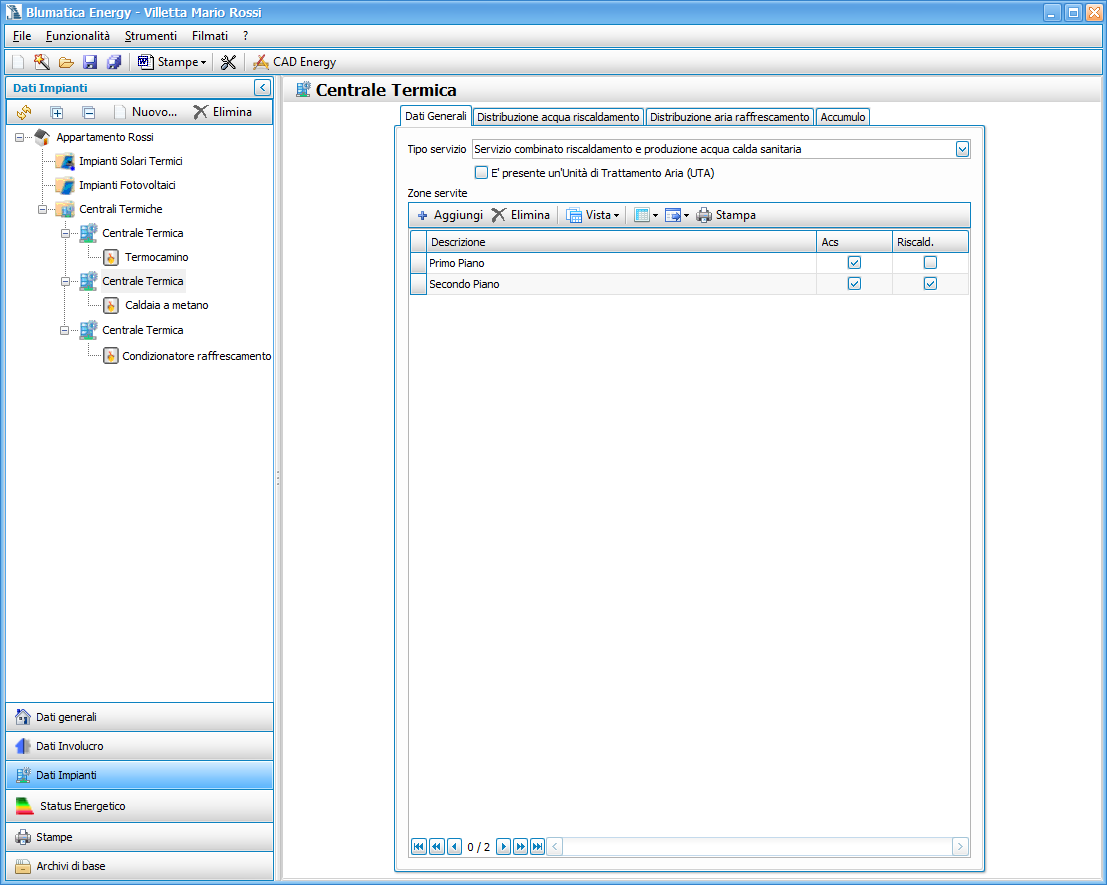
Task: Tick the Unità di Trattamento Aria checkbox
Action: point(481,172)
